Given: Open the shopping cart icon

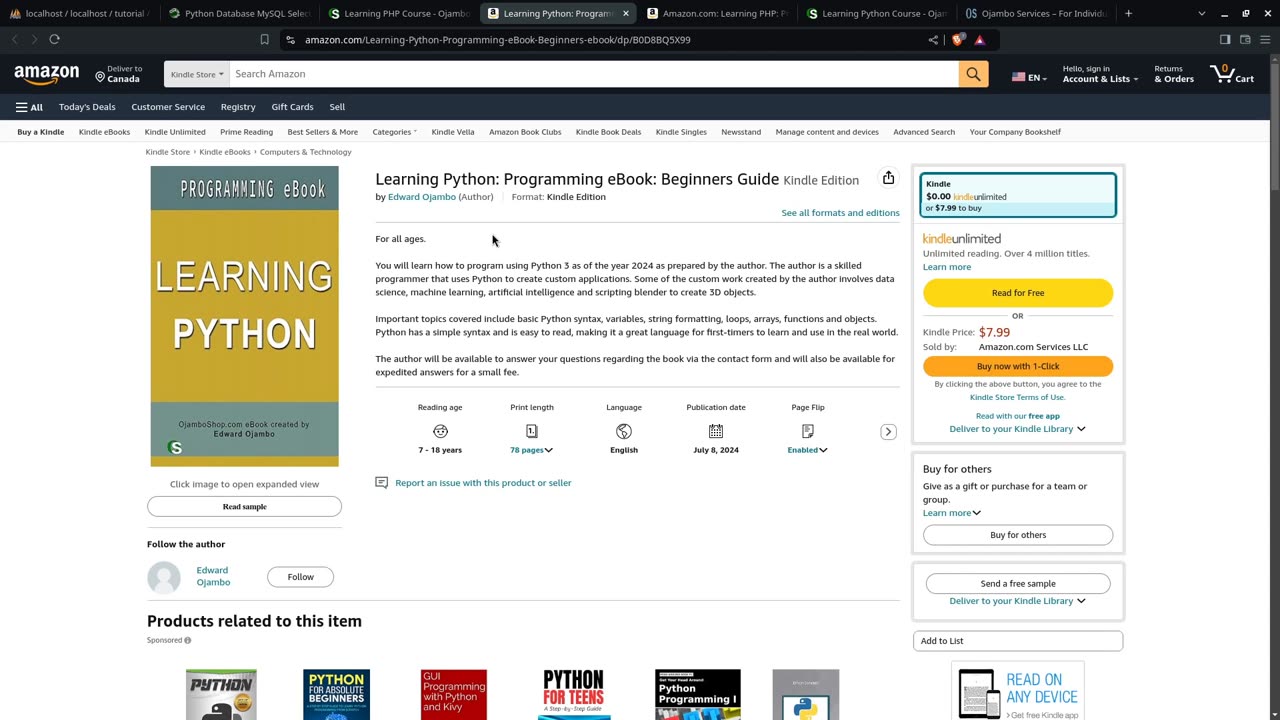Looking at the screenshot, I should pos(1232,74).
